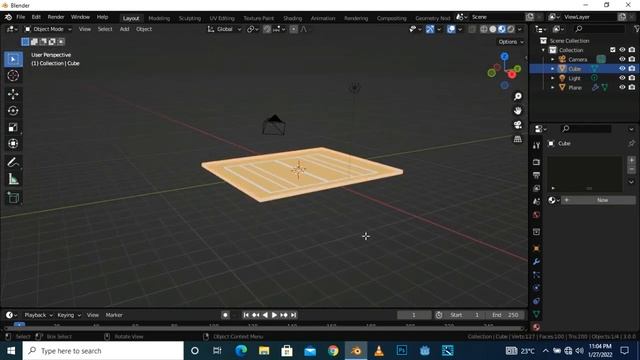Image resolution: width=640 pixels, height=360 pixels.
Task: Pin the Cube properties panel
Action: pyautogui.click(x=631, y=143)
